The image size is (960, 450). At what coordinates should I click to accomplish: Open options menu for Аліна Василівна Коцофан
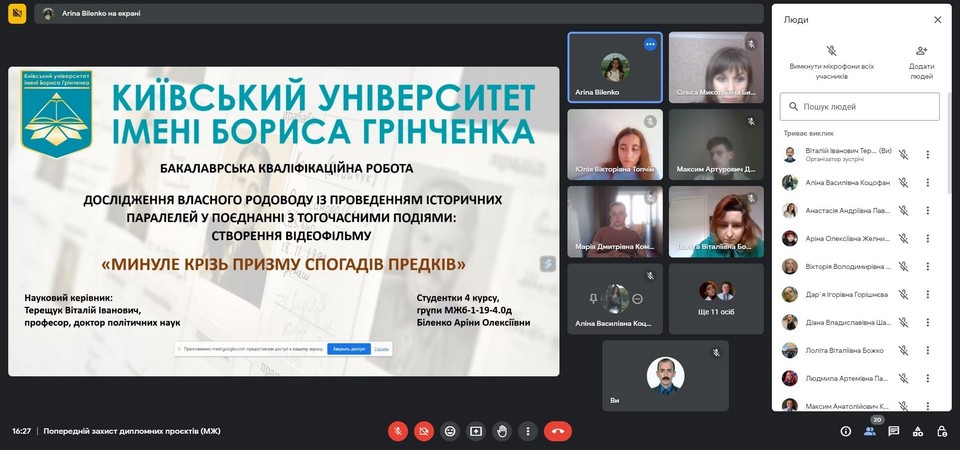(x=927, y=183)
